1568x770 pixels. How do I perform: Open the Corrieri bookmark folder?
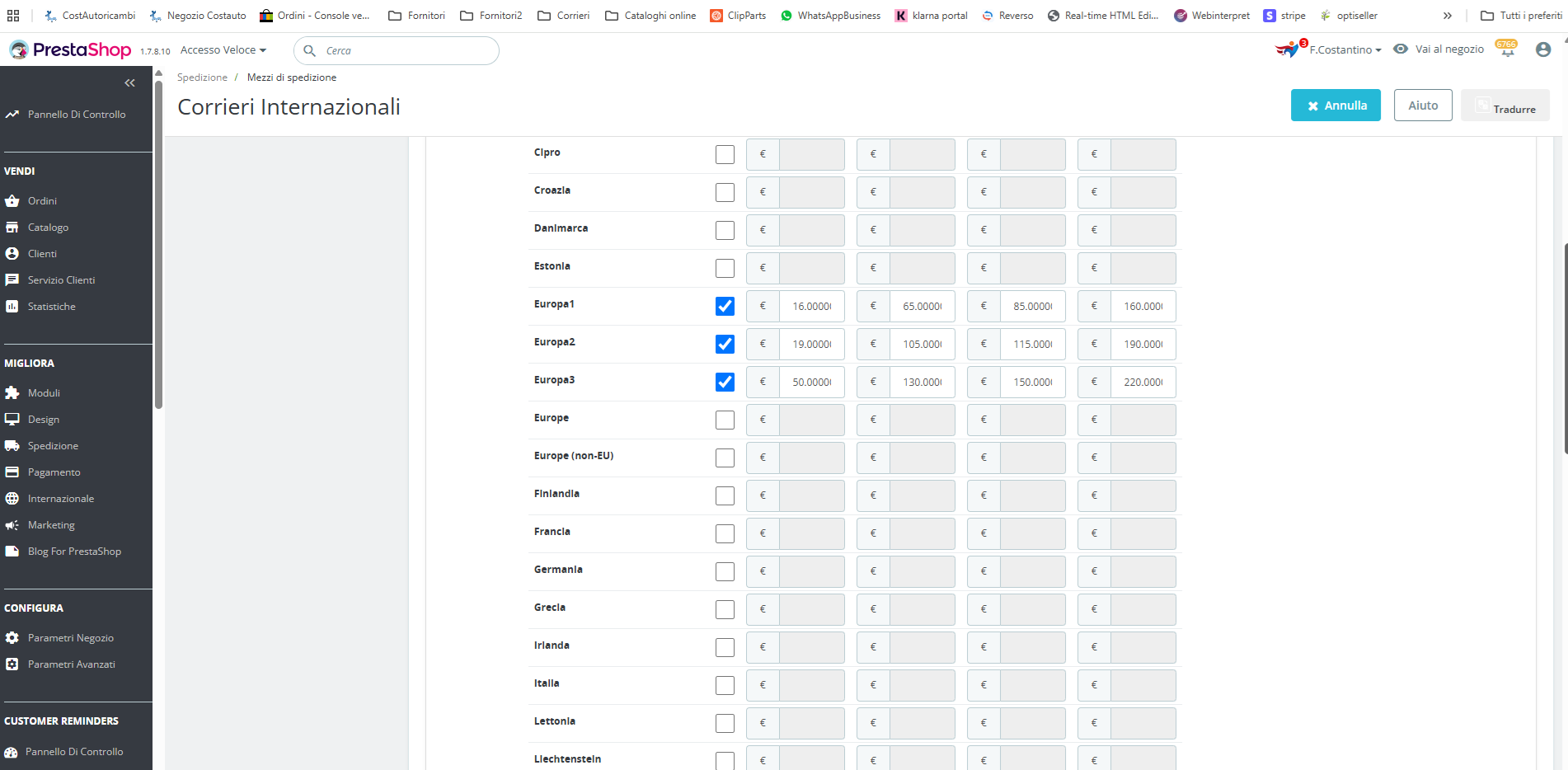564,16
